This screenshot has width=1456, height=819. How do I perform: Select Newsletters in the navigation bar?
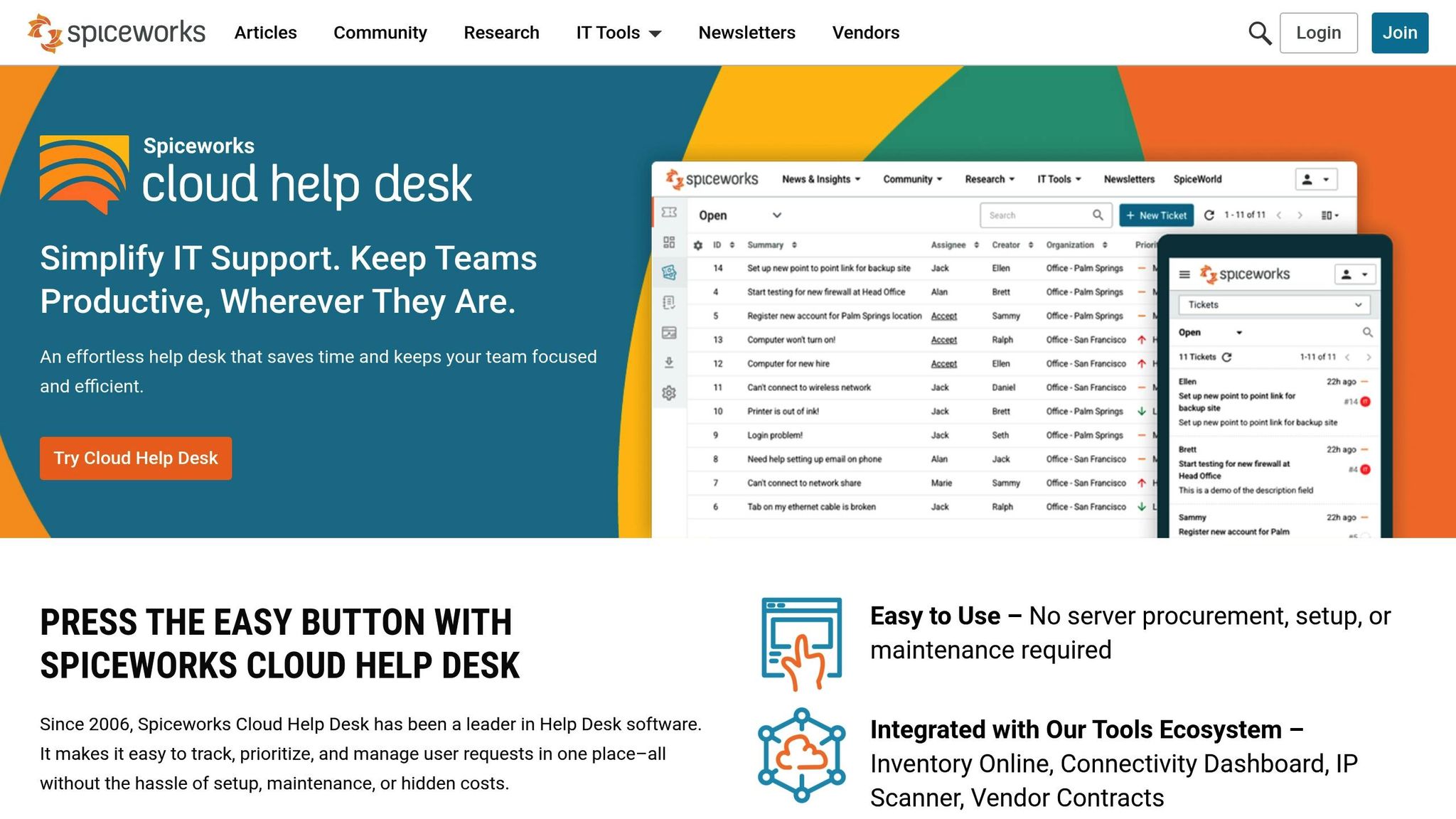[746, 33]
